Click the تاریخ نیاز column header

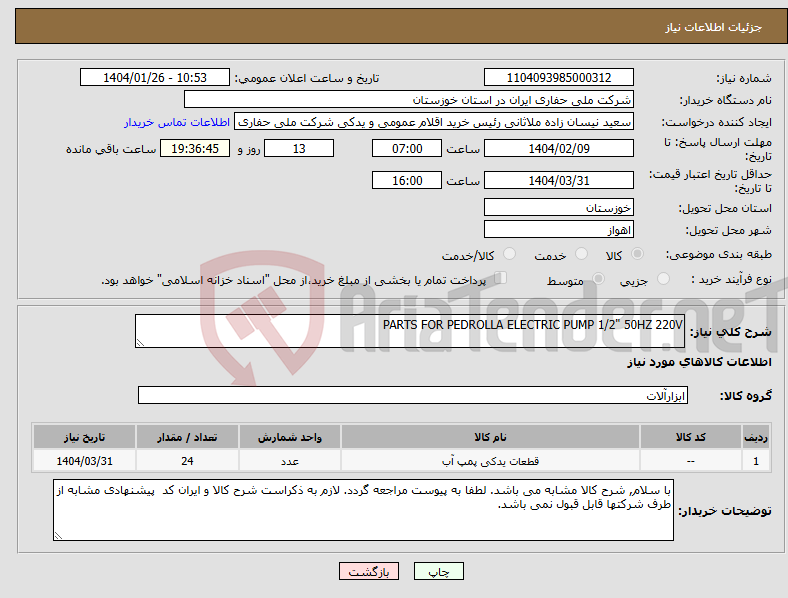click(84, 437)
